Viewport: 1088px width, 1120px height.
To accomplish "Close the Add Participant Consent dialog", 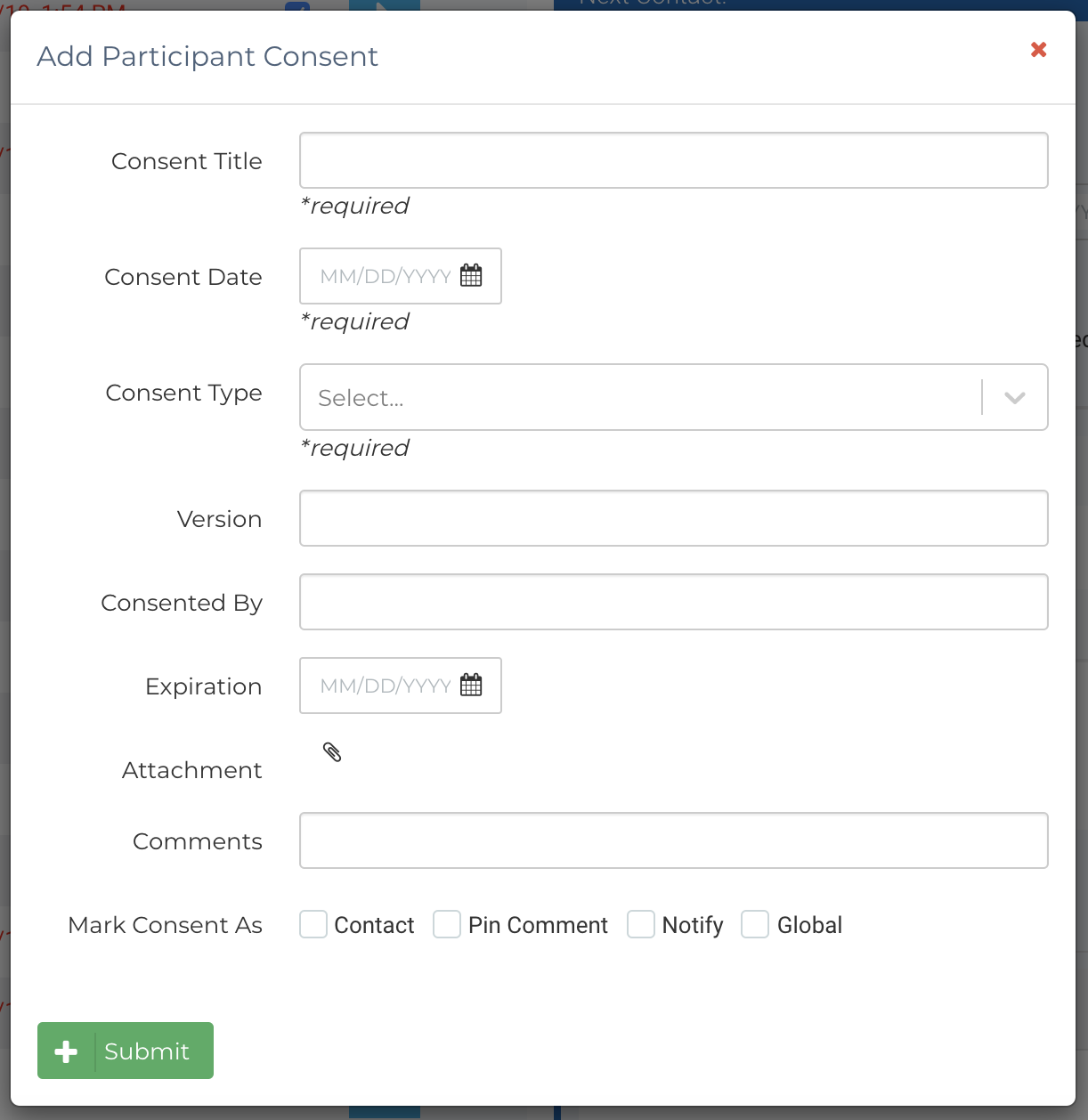I will pyautogui.click(x=1038, y=50).
